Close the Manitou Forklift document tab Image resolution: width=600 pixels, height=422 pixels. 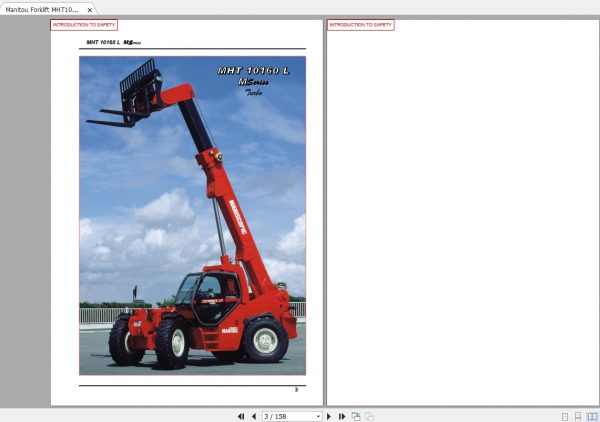point(90,10)
